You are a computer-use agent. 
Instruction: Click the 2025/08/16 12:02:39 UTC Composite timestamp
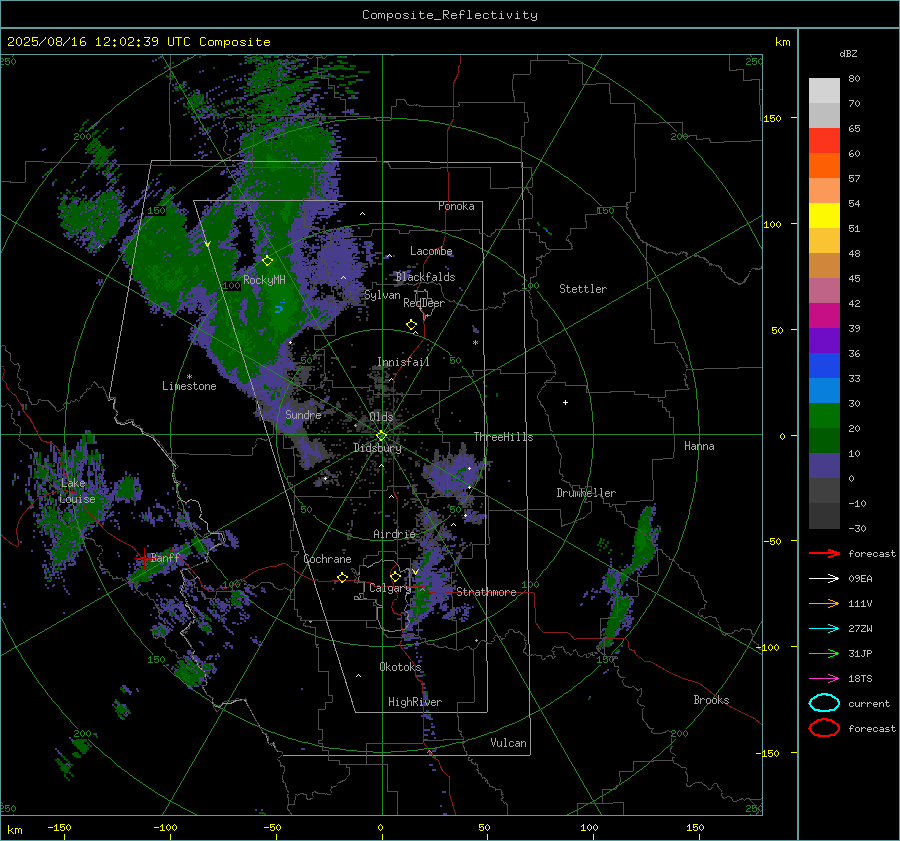(138, 42)
